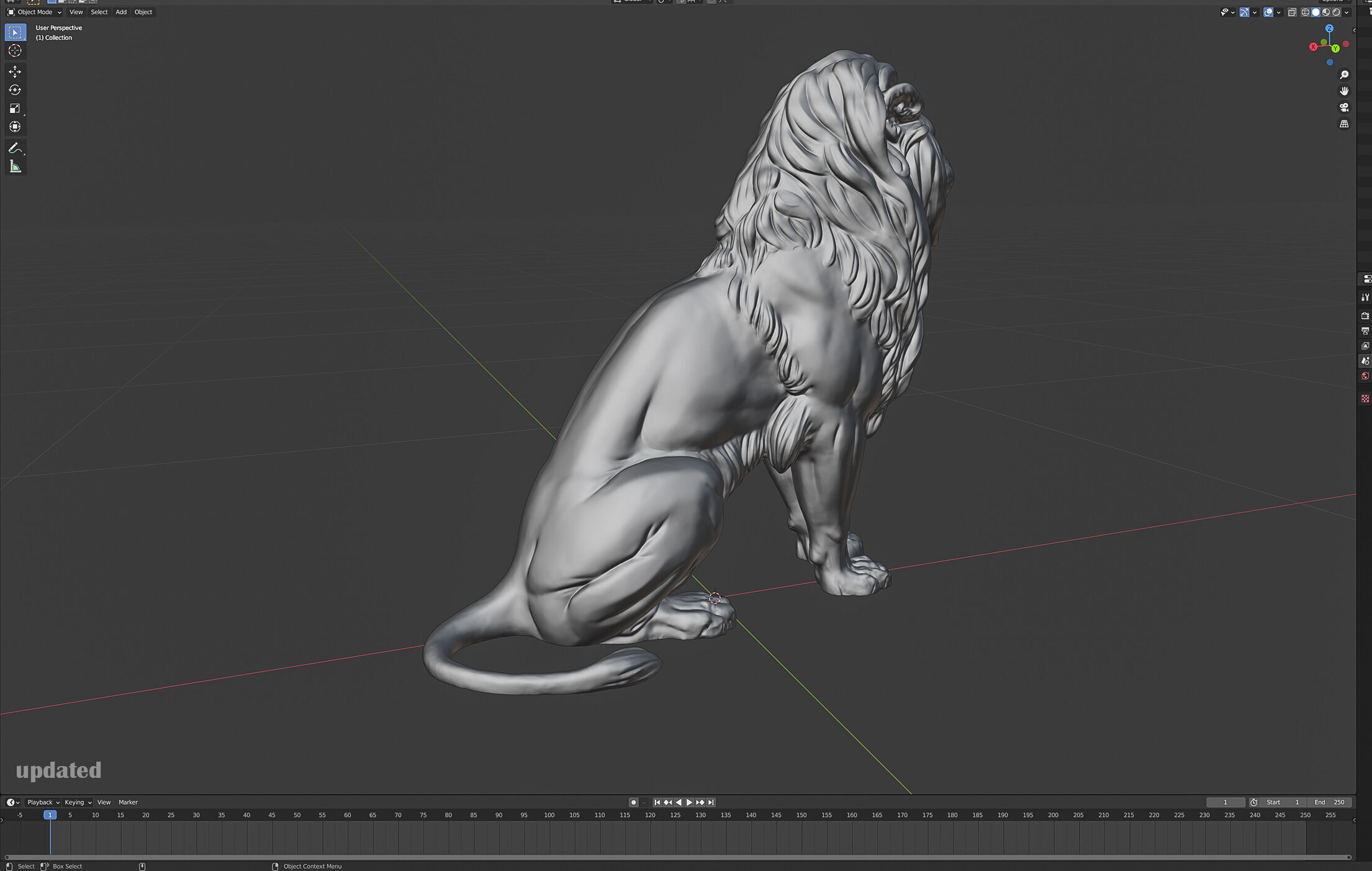Screen dimensions: 1372x871
Task: Click the Marker button in timeline
Action: [128, 802]
